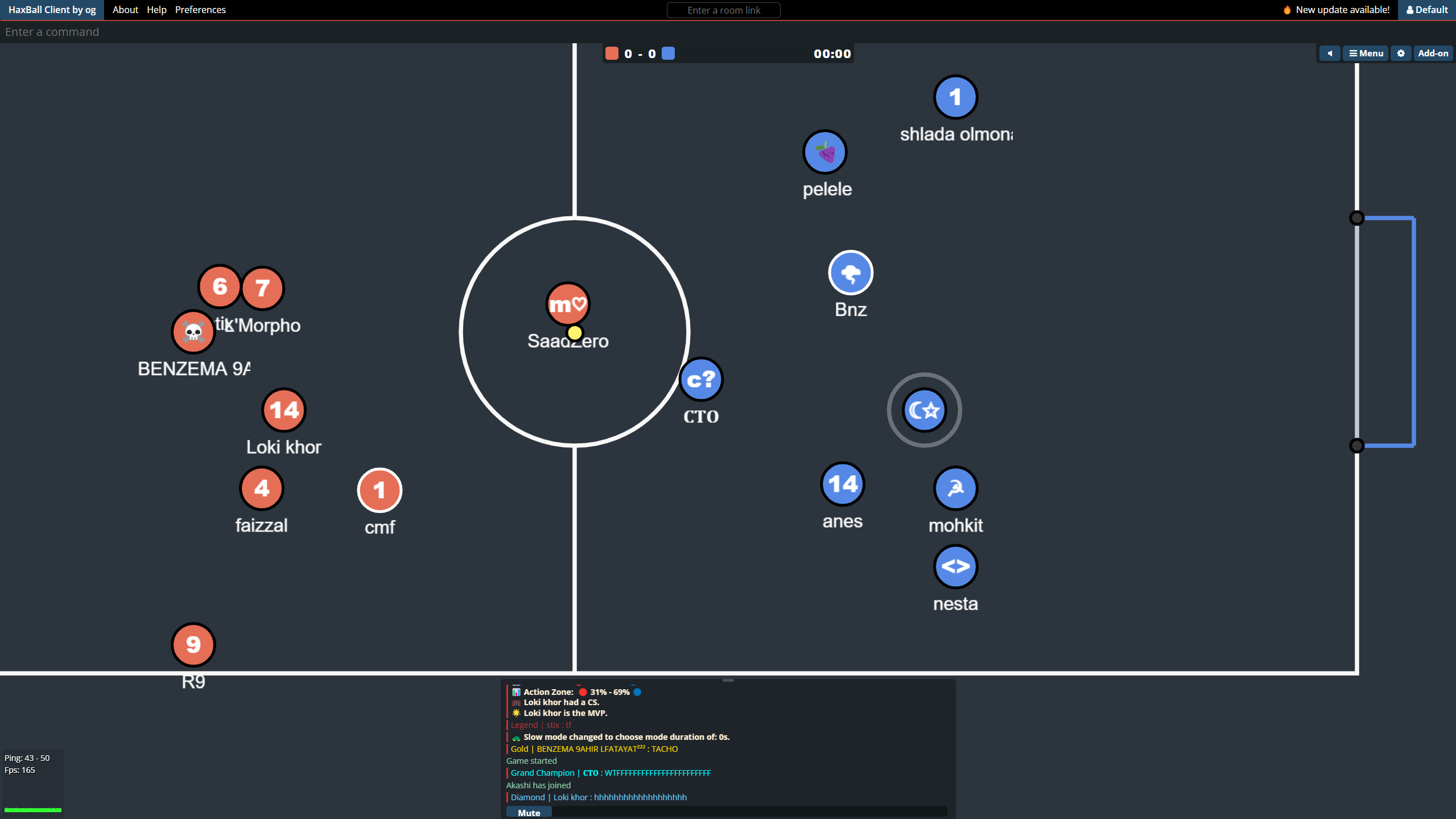Open the gear settings button
Viewport: 1456px width, 819px height.
click(x=1401, y=53)
